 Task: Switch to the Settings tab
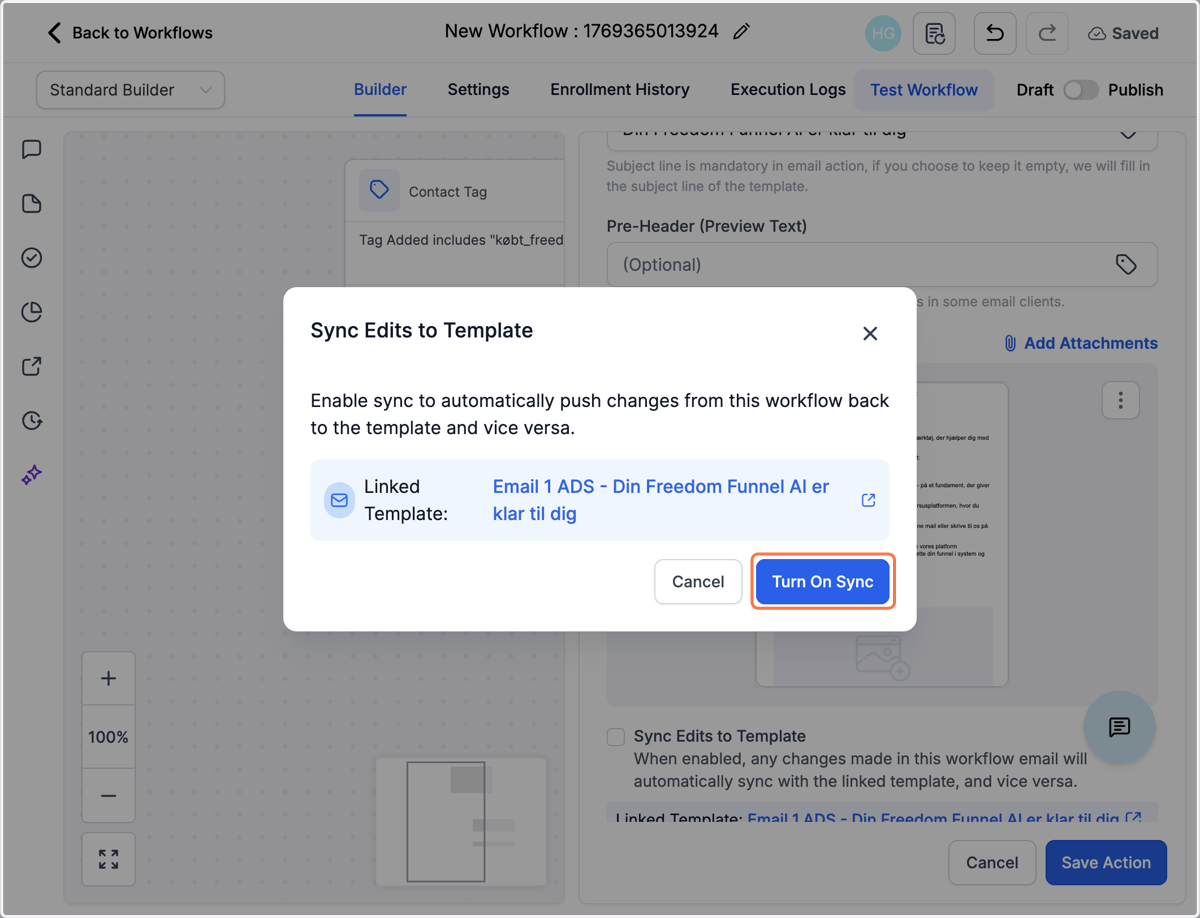coord(478,90)
